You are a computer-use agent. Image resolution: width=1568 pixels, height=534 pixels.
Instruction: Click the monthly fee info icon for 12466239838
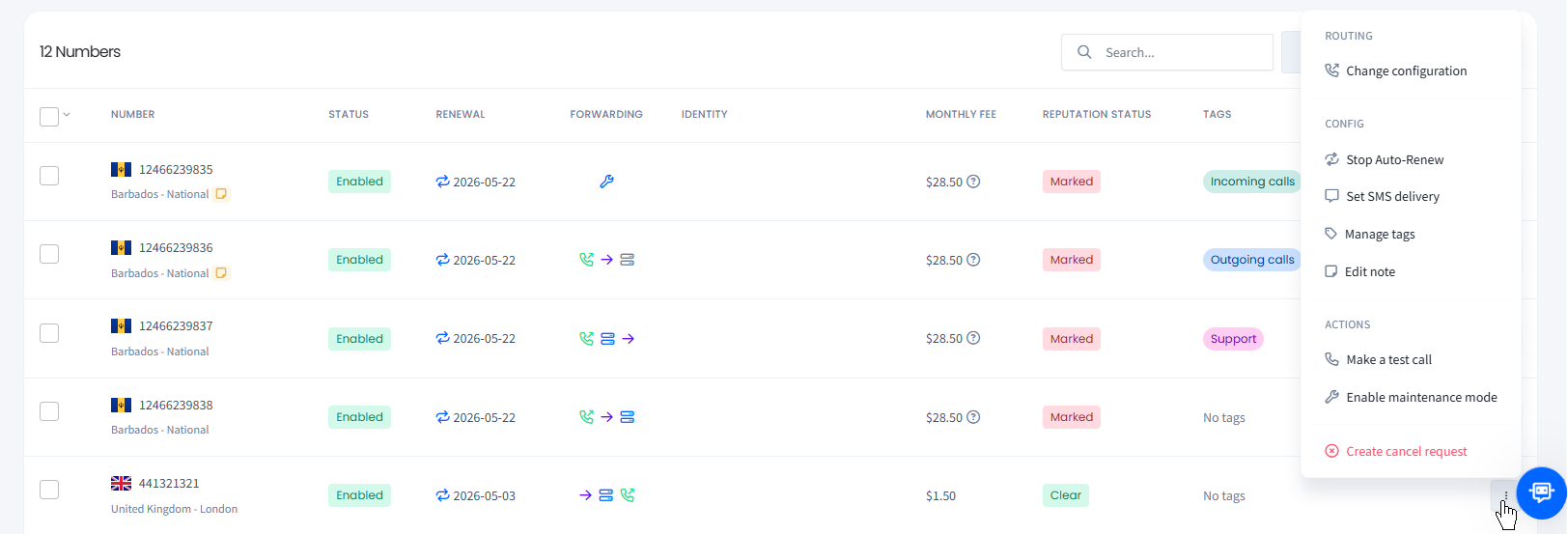pyautogui.click(x=973, y=417)
